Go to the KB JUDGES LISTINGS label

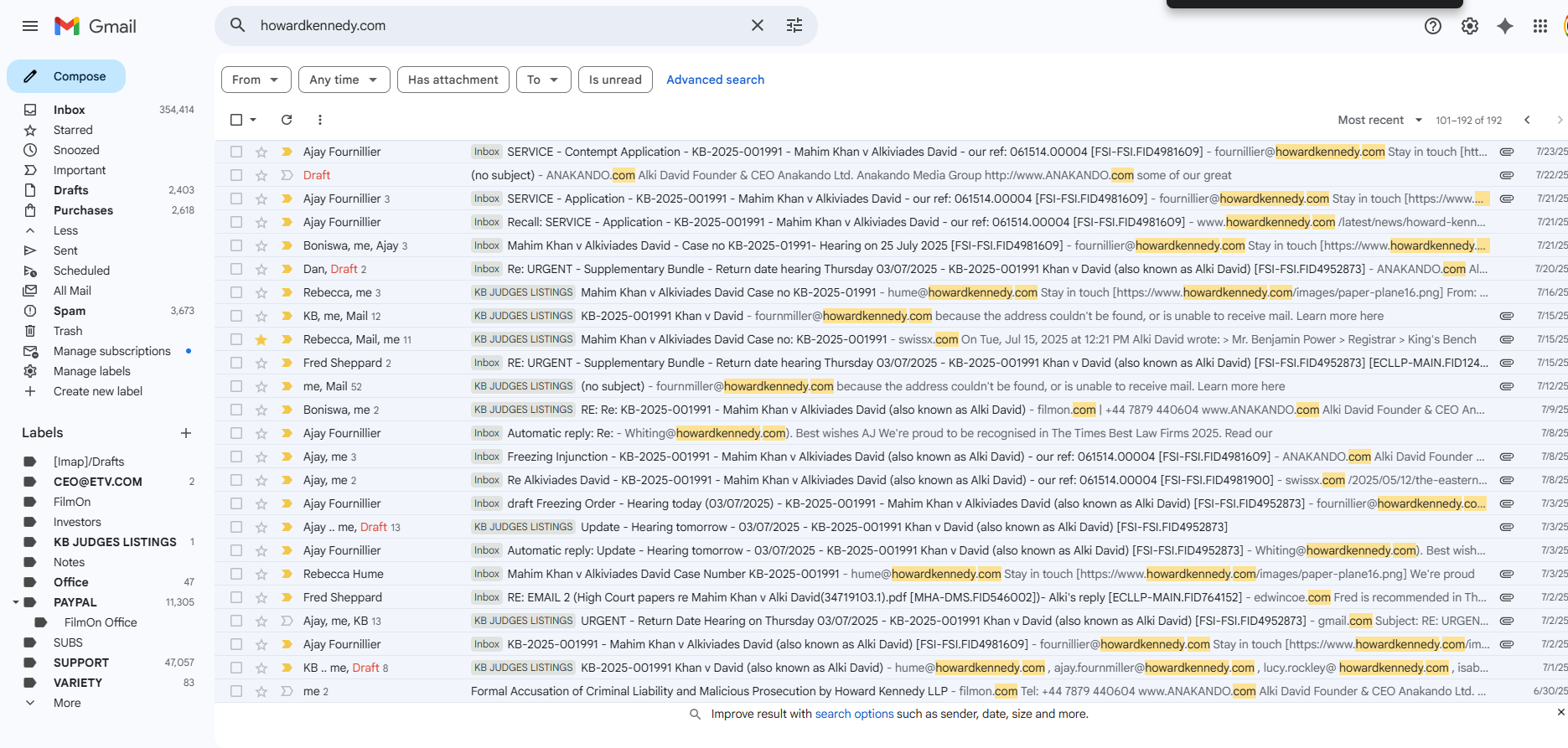(115, 542)
